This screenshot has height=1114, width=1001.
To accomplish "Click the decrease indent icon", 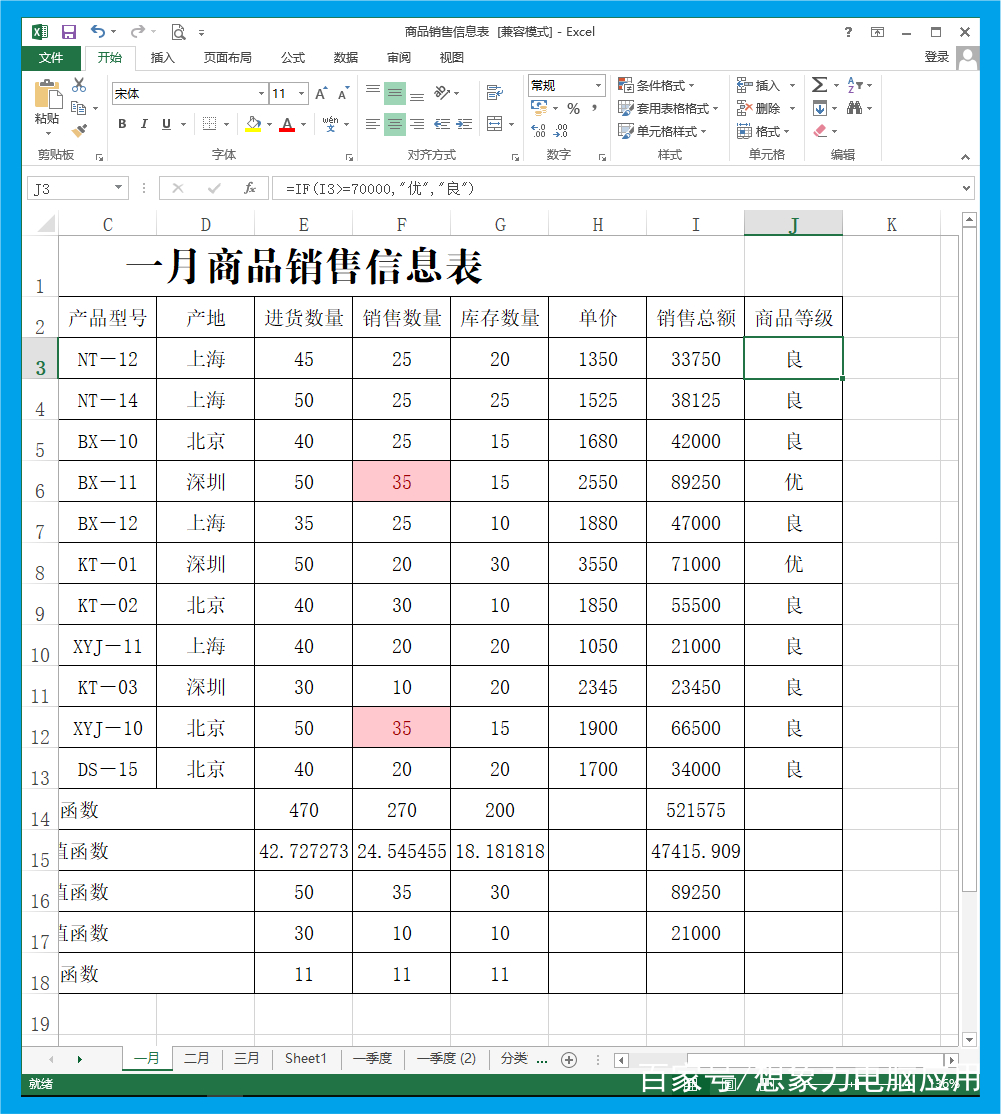I will point(442,124).
